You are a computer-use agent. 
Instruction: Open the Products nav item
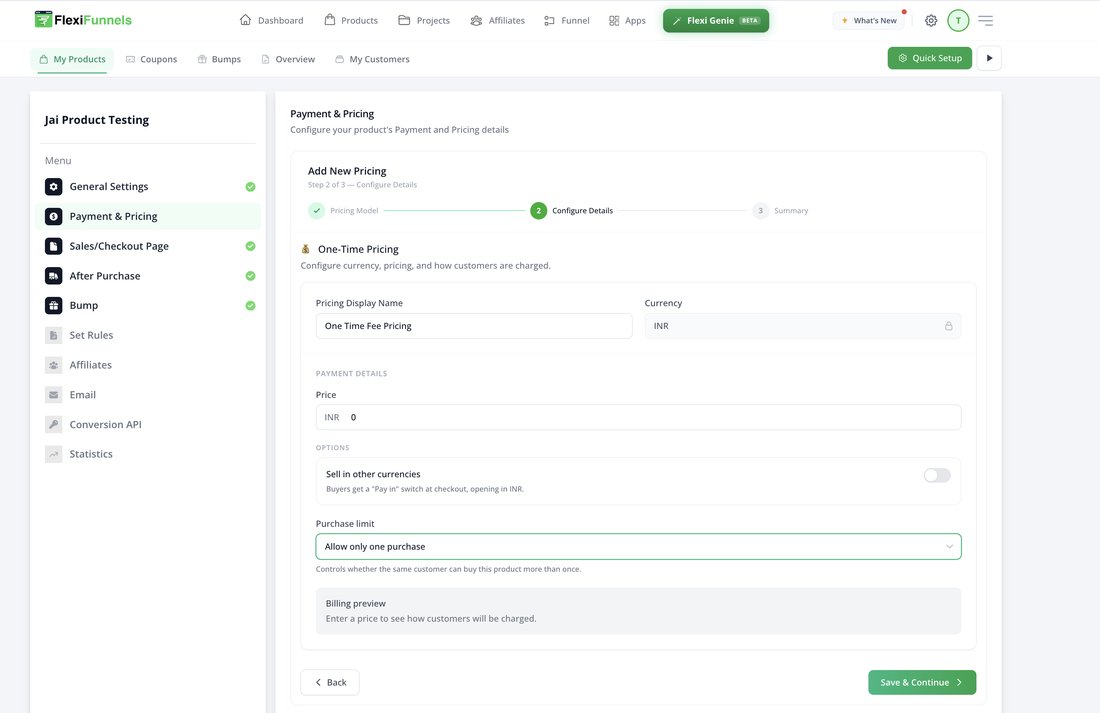pyautogui.click(x=351, y=20)
